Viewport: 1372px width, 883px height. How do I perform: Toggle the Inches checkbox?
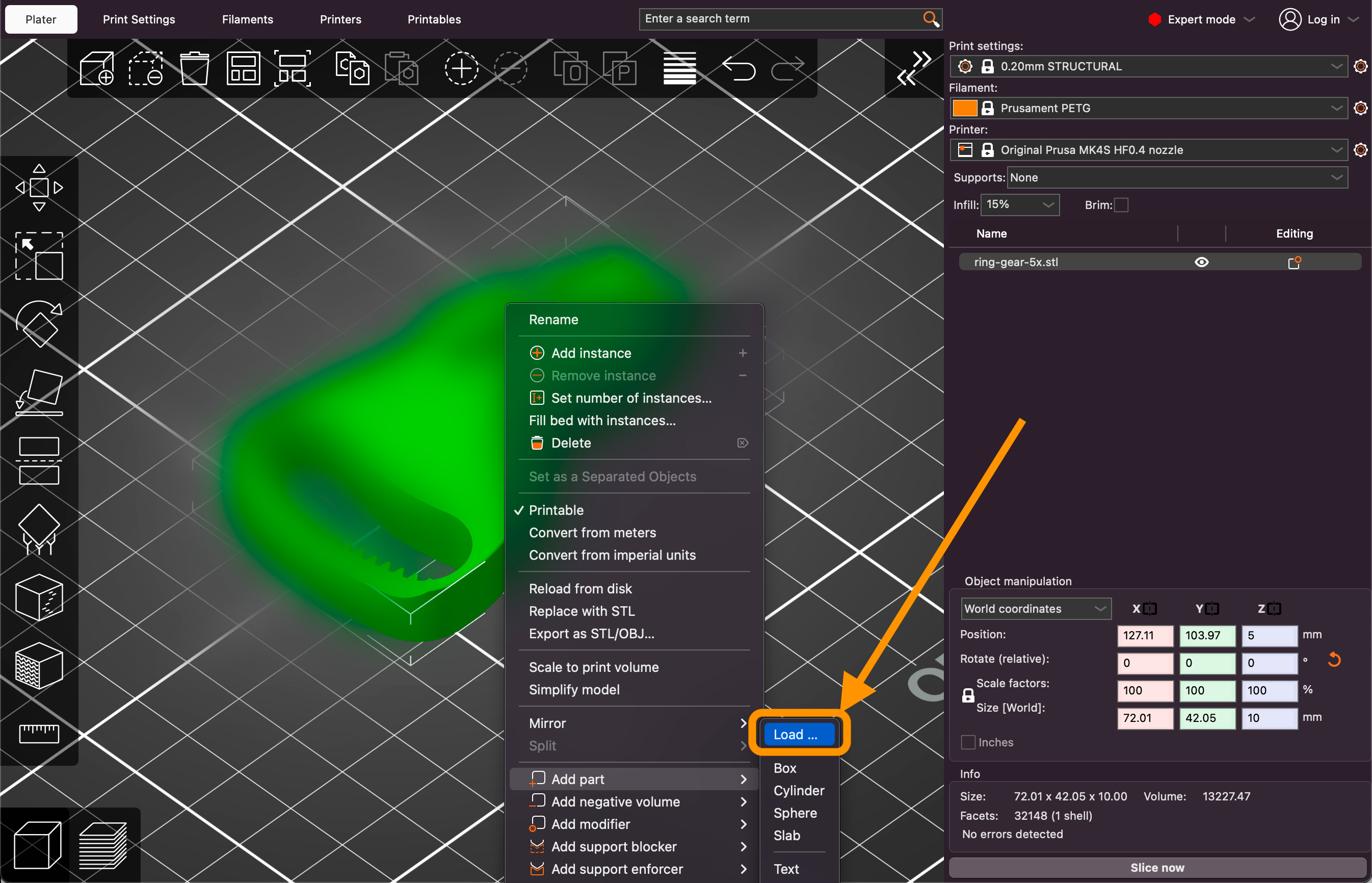(x=967, y=742)
